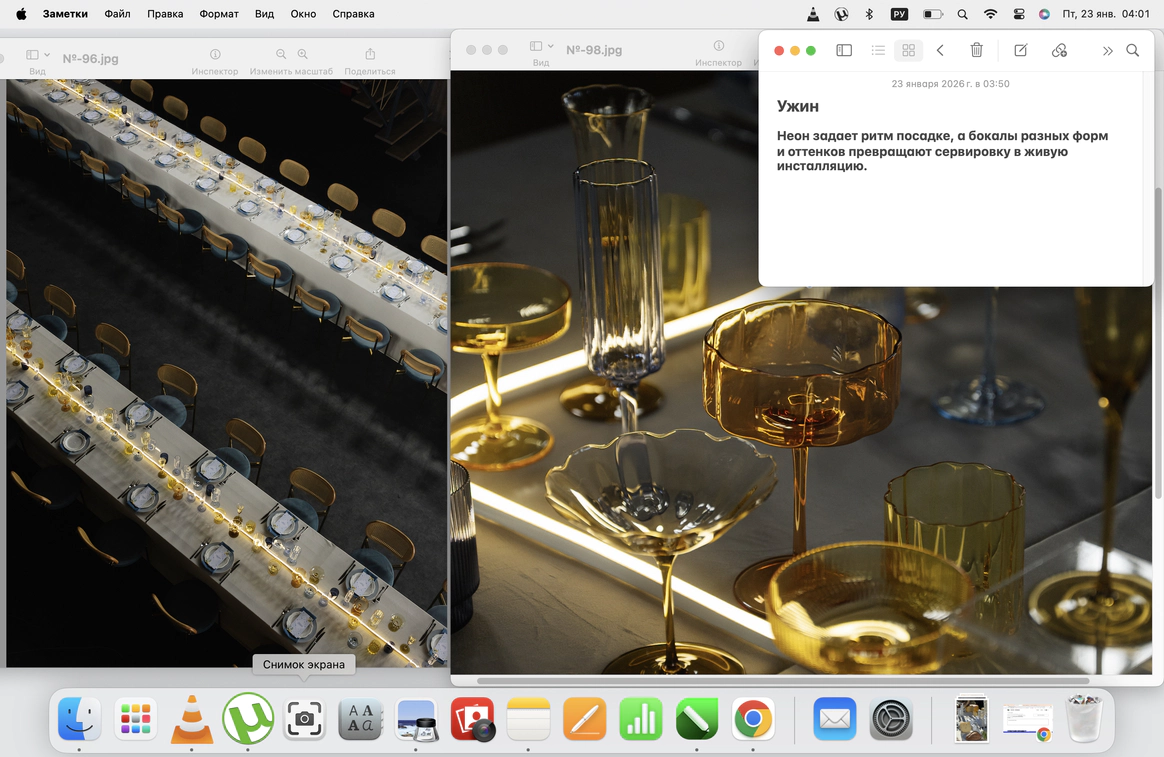Open the Формат menu

coord(218,14)
